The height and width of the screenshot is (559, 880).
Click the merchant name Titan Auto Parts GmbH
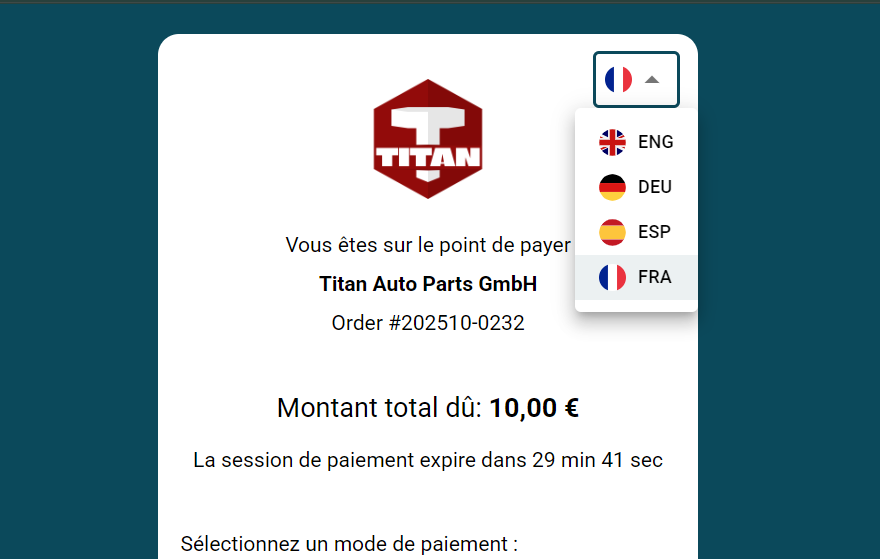pos(428,284)
